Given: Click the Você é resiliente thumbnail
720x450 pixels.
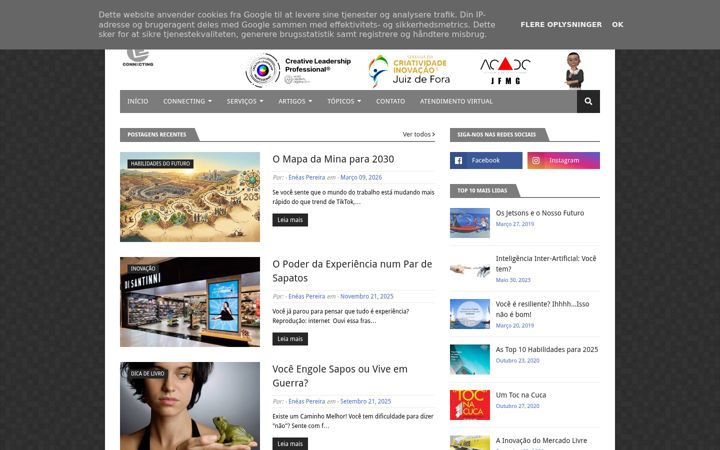Looking at the screenshot, I should pos(470,314).
